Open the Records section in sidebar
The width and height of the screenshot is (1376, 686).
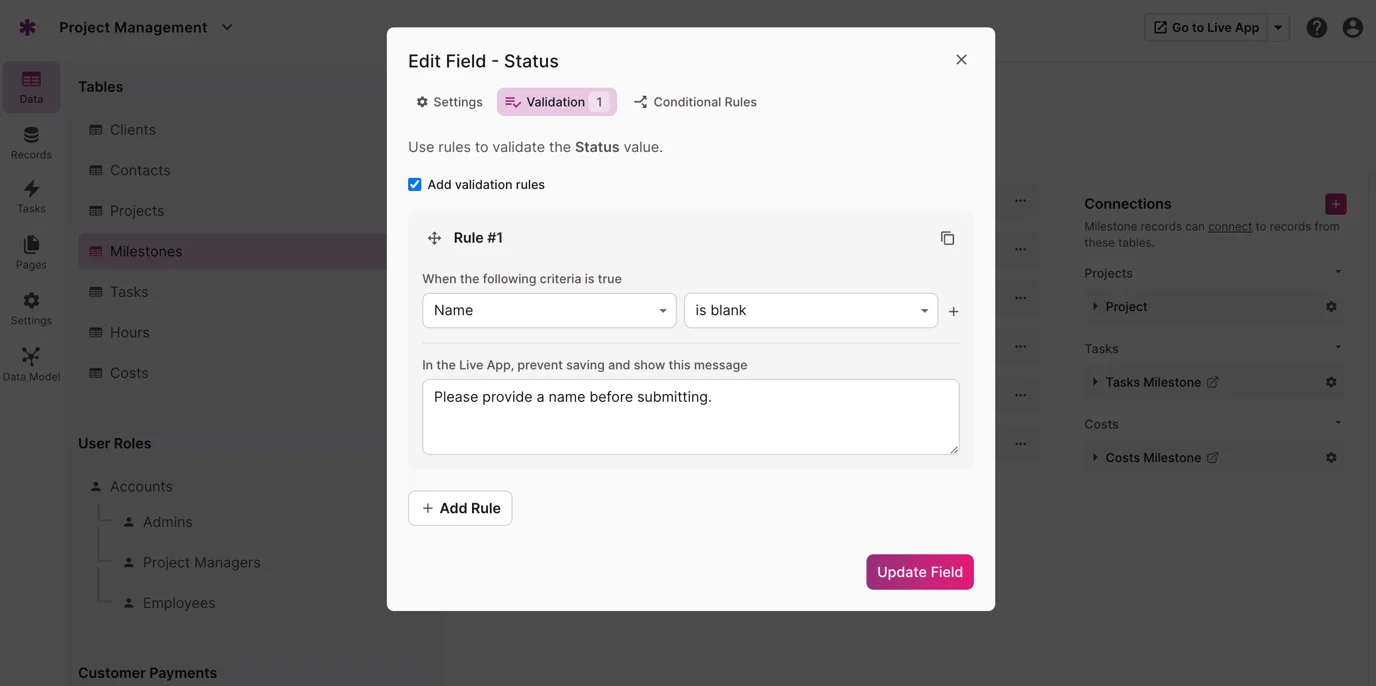tap(31, 143)
